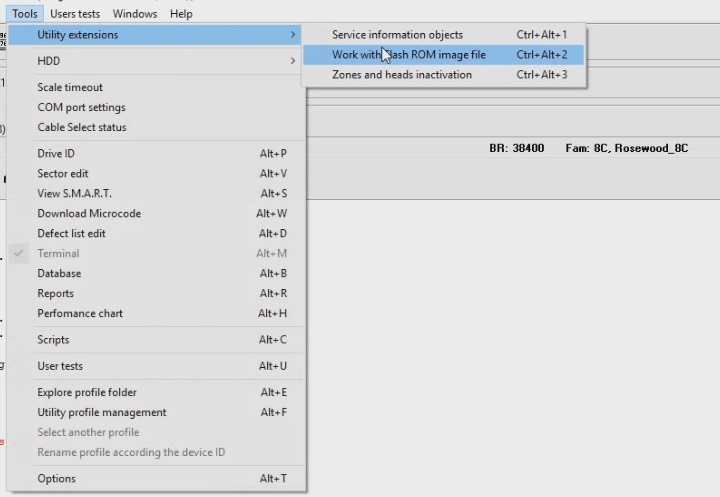Expand the Utility extensions submenu
The image size is (720, 497).
(78, 35)
